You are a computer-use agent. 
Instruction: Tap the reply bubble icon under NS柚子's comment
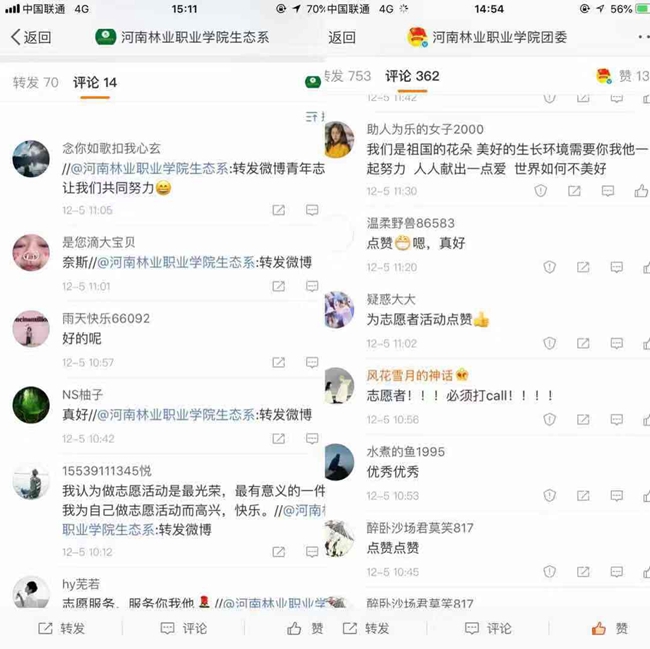(312, 438)
